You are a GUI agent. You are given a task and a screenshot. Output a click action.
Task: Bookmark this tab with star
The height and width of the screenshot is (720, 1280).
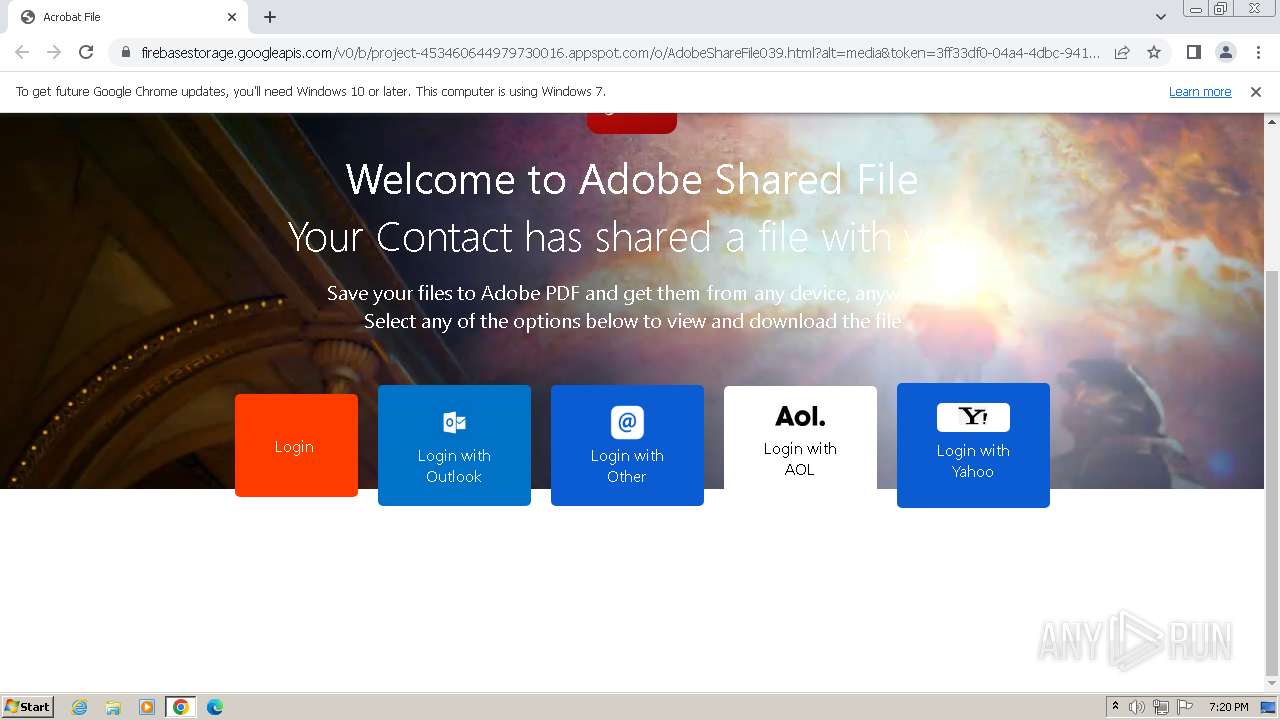(x=1154, y=52)
